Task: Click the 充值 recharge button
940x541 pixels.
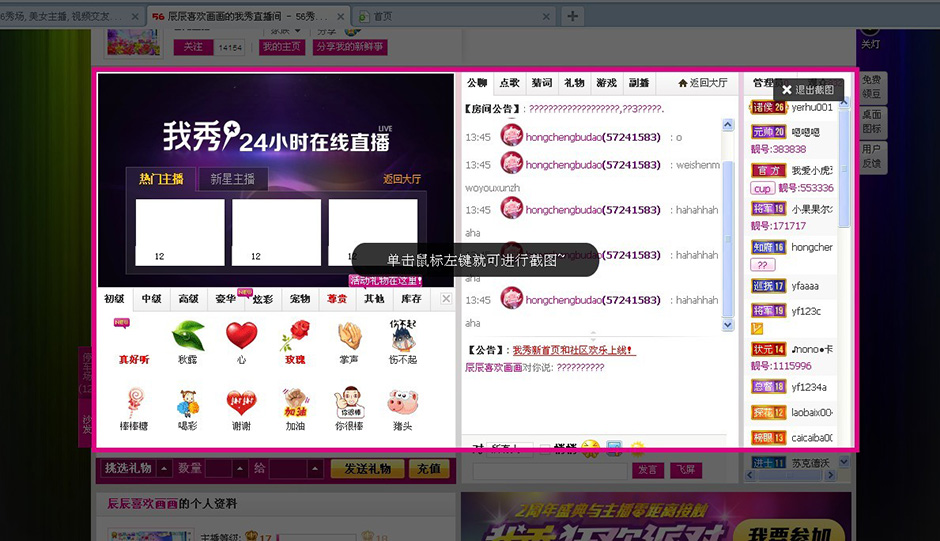Action: tap(429, 469)
